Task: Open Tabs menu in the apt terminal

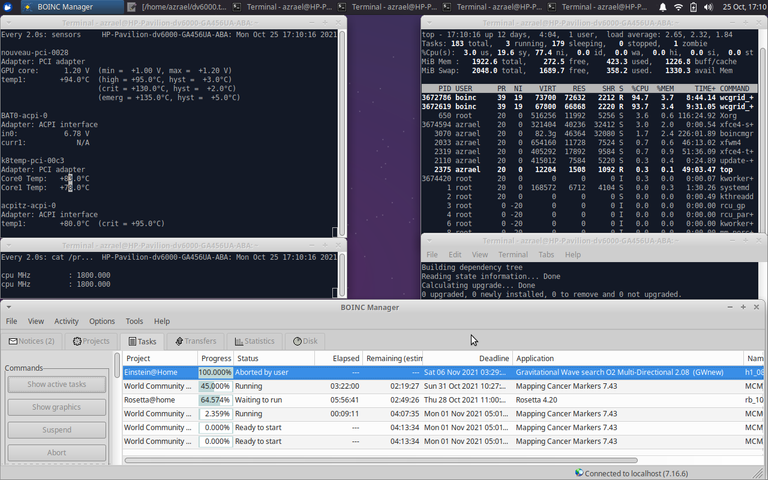Action: pyautogui.click(x=546, y=255)
